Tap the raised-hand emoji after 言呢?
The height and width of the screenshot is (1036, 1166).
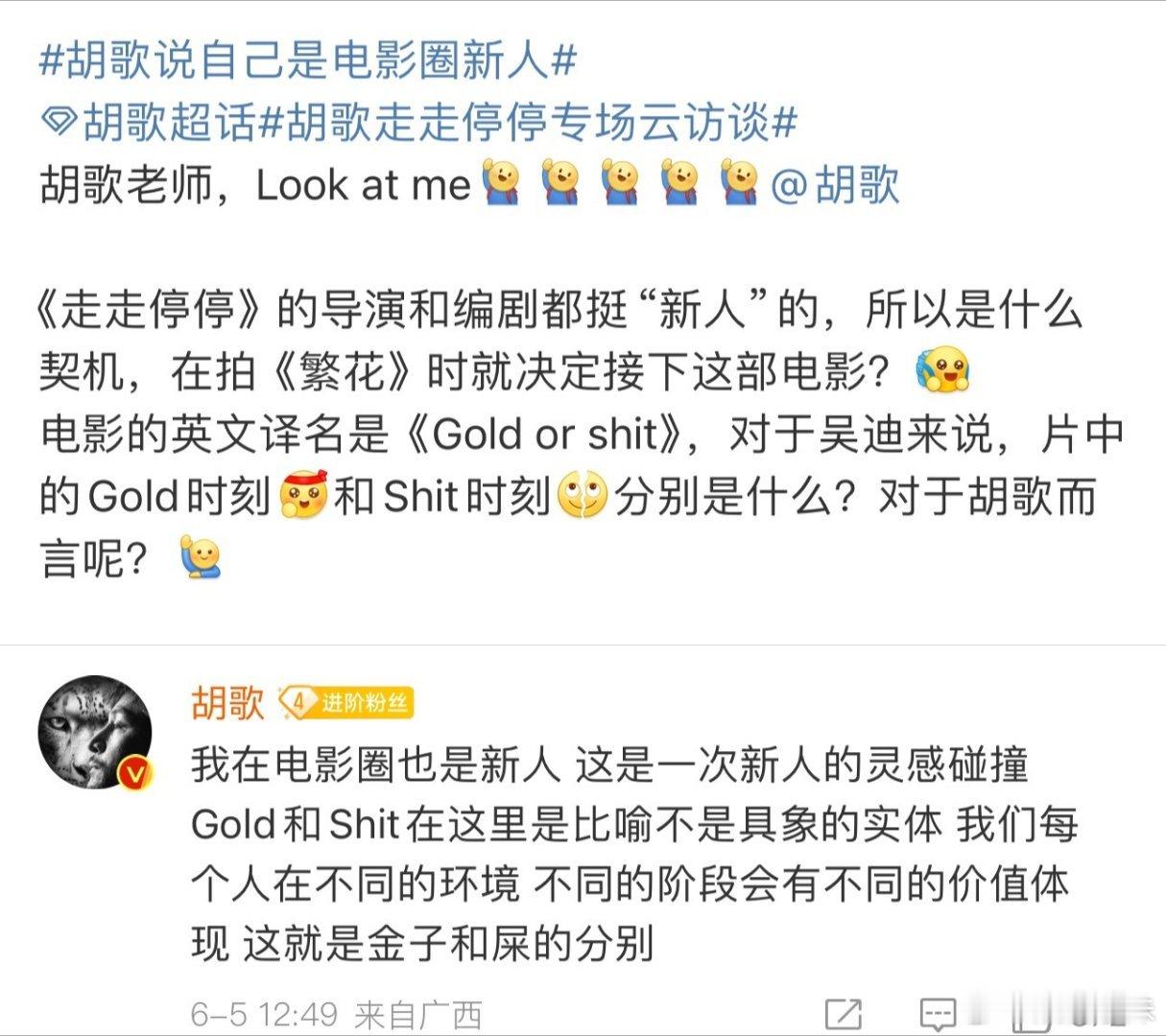click(x=200, y=557)
